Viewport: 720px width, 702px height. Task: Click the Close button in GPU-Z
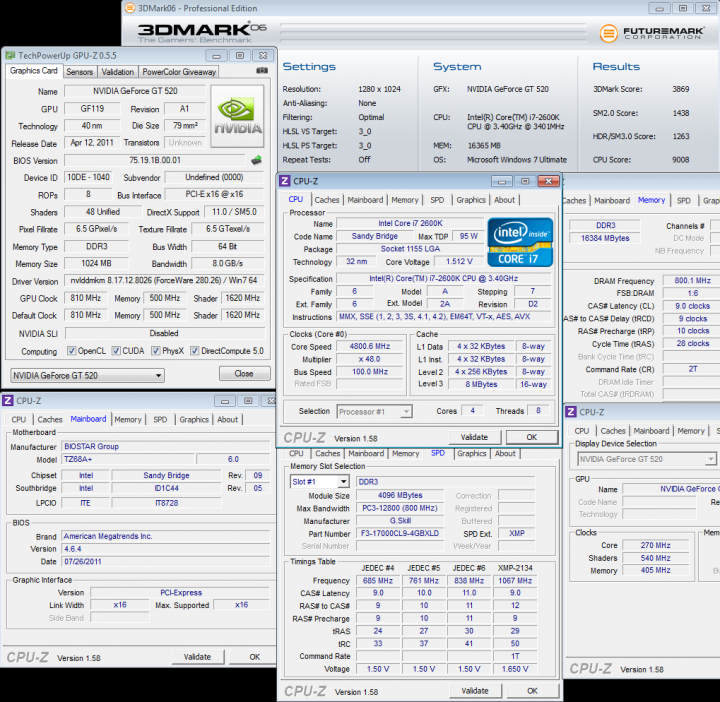click(x=244, y=374)
